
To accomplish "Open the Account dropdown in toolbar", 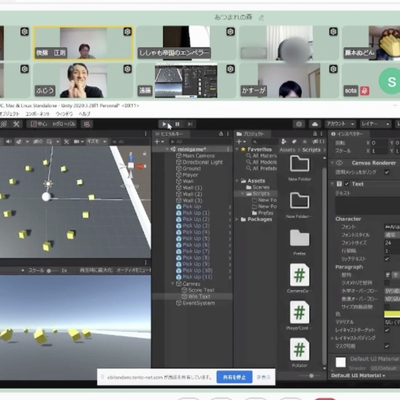I will [340, 124].
